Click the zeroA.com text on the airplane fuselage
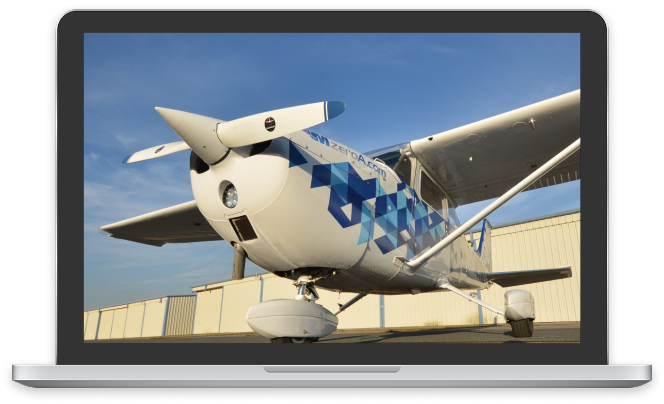This screenshot has height=404, width=664. [x=358, y=159]
